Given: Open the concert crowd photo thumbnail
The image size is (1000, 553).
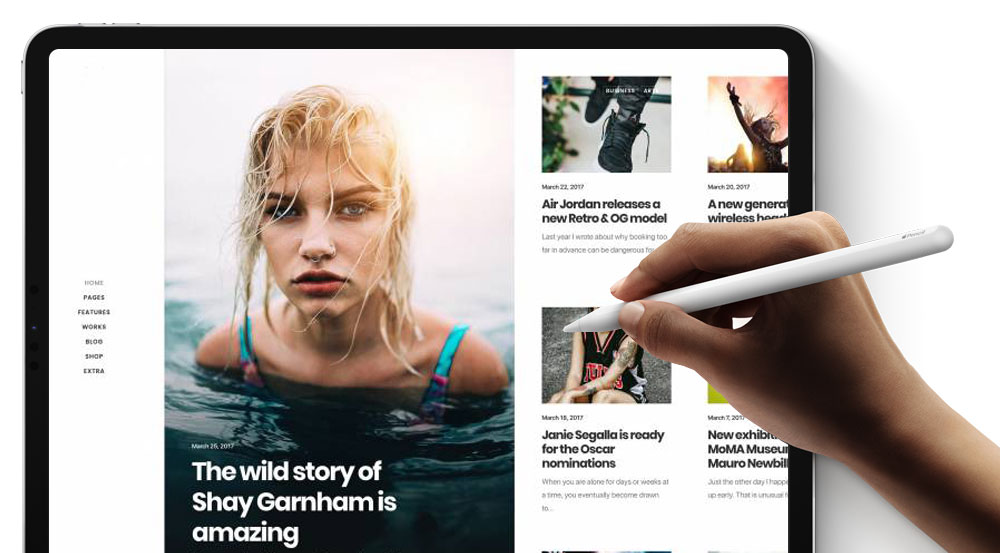Looking at the screenshot, I should pyautogui.click(x=747, y=124).
